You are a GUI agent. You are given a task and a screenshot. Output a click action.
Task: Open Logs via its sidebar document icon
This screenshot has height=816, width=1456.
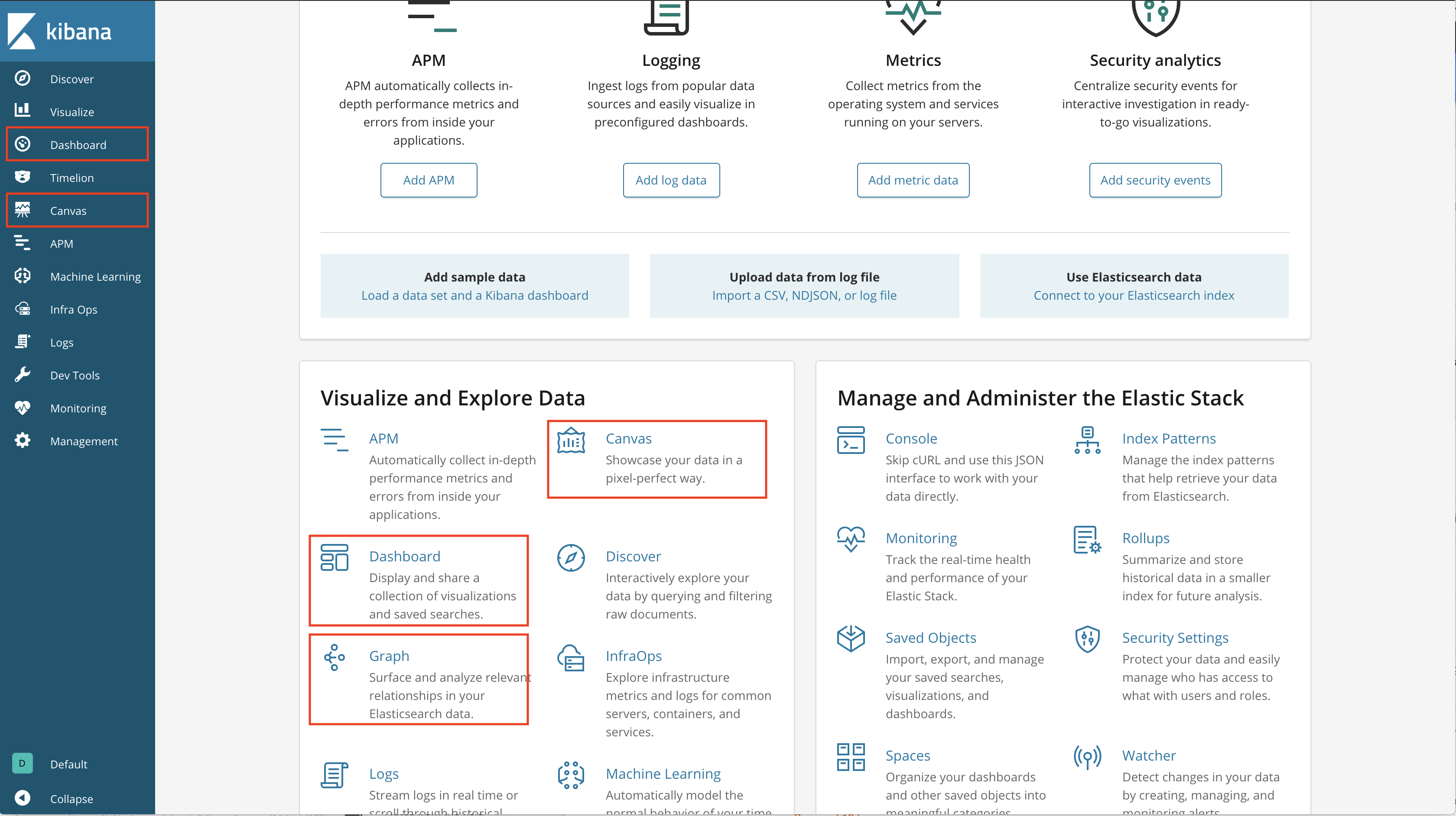tap(23, 342)
